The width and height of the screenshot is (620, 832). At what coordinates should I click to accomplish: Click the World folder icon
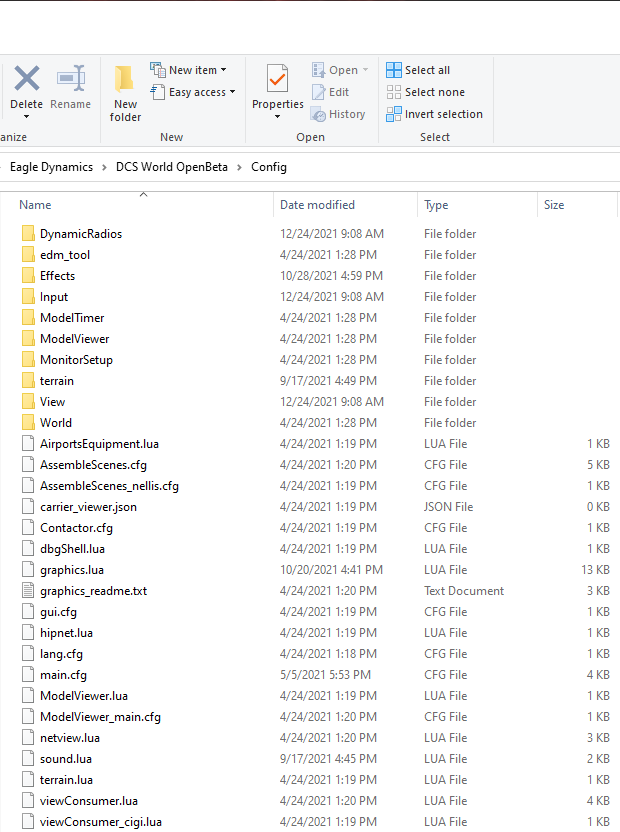pos(29,422)
